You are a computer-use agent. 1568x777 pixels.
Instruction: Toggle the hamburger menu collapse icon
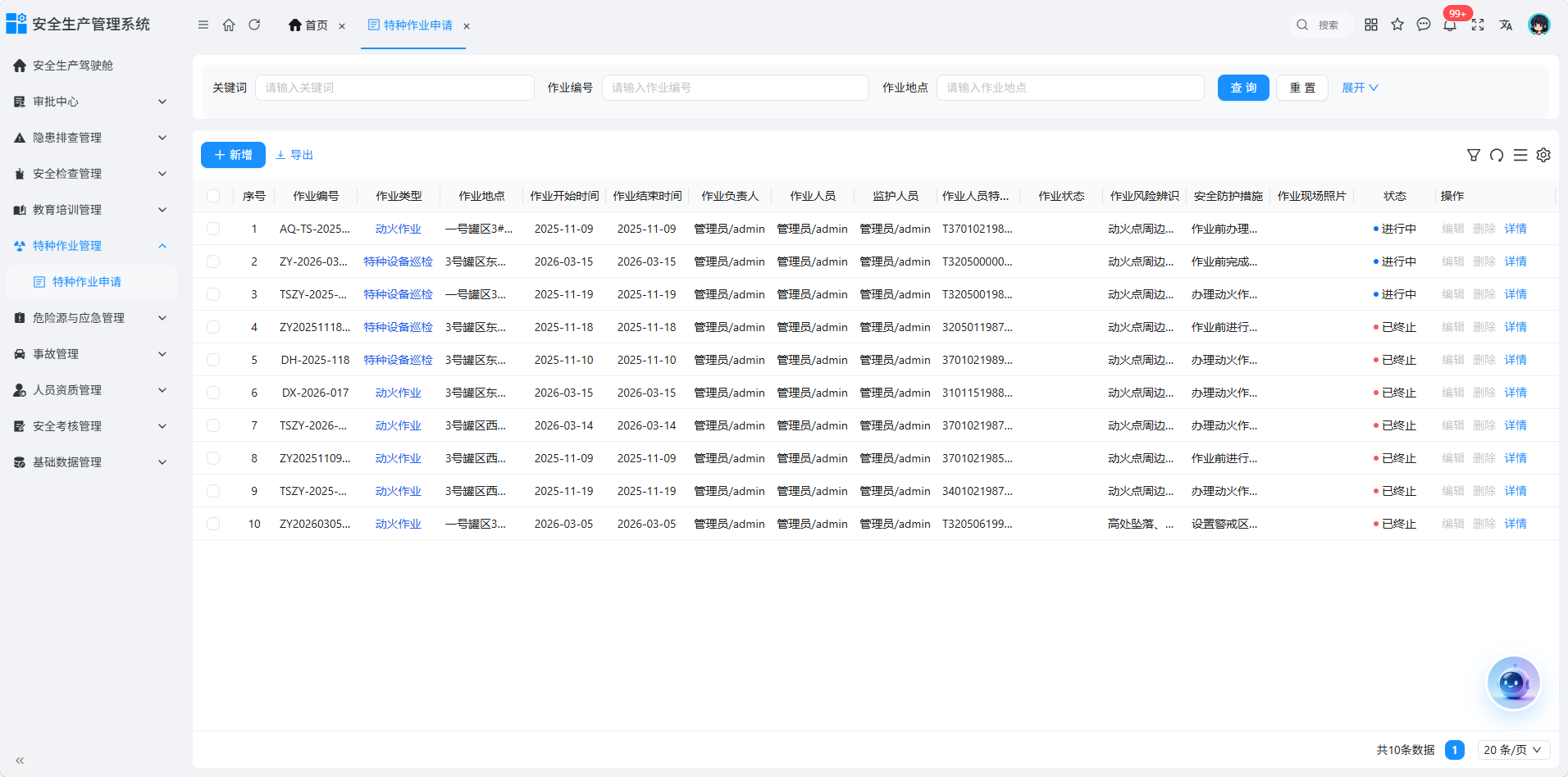coord(203,25)
